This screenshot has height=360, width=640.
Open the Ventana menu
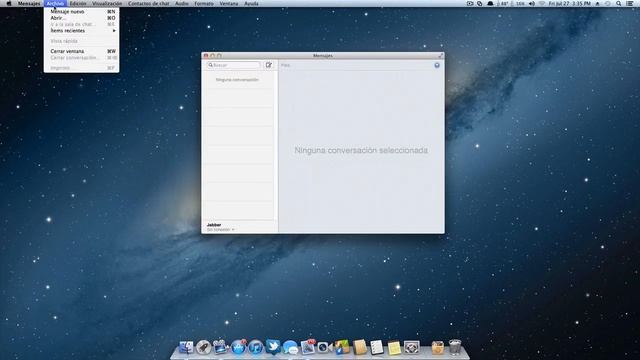[x=229, y=3]
